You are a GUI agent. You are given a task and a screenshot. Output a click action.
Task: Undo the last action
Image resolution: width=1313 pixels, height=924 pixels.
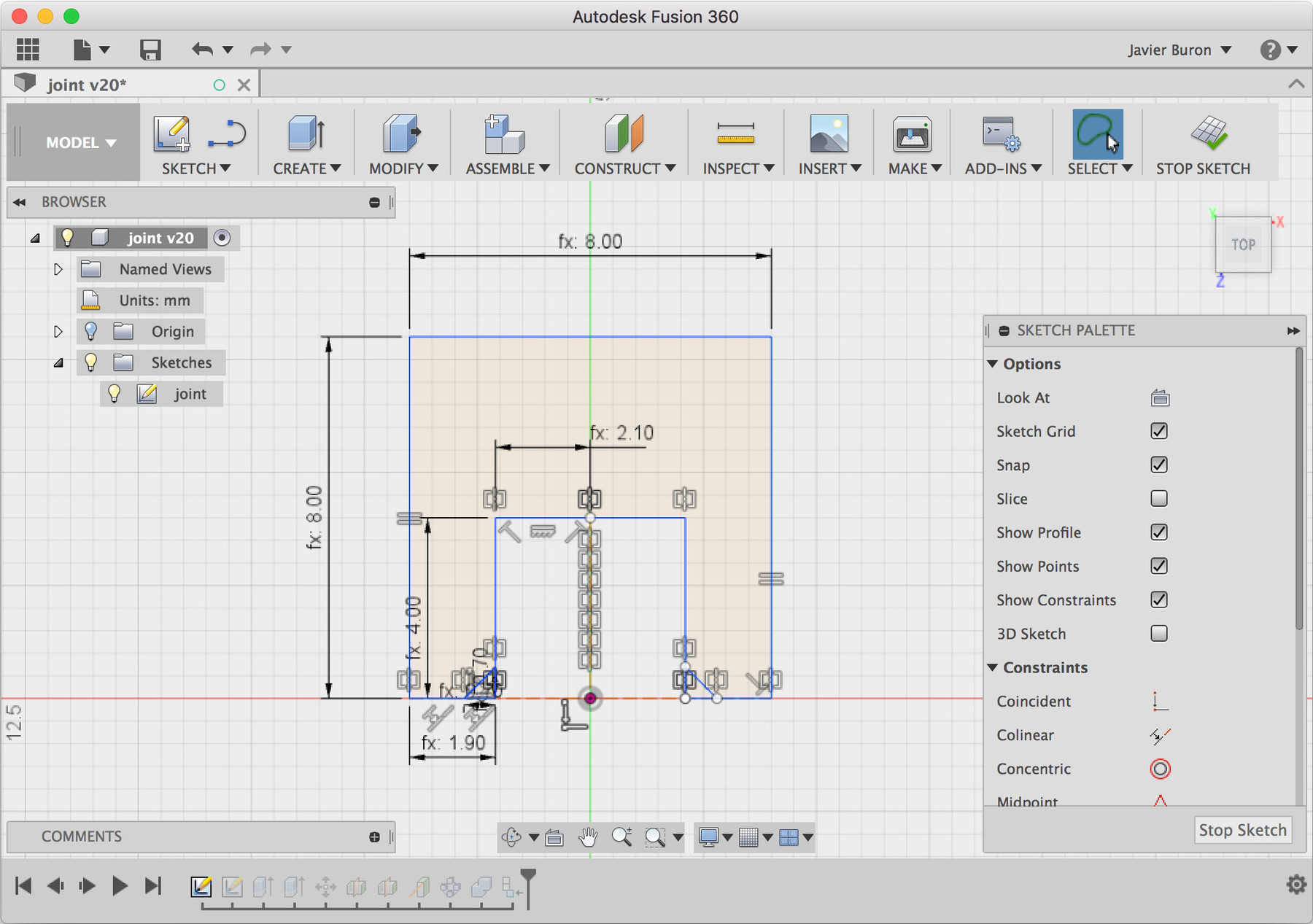click(x=203, y=50)
